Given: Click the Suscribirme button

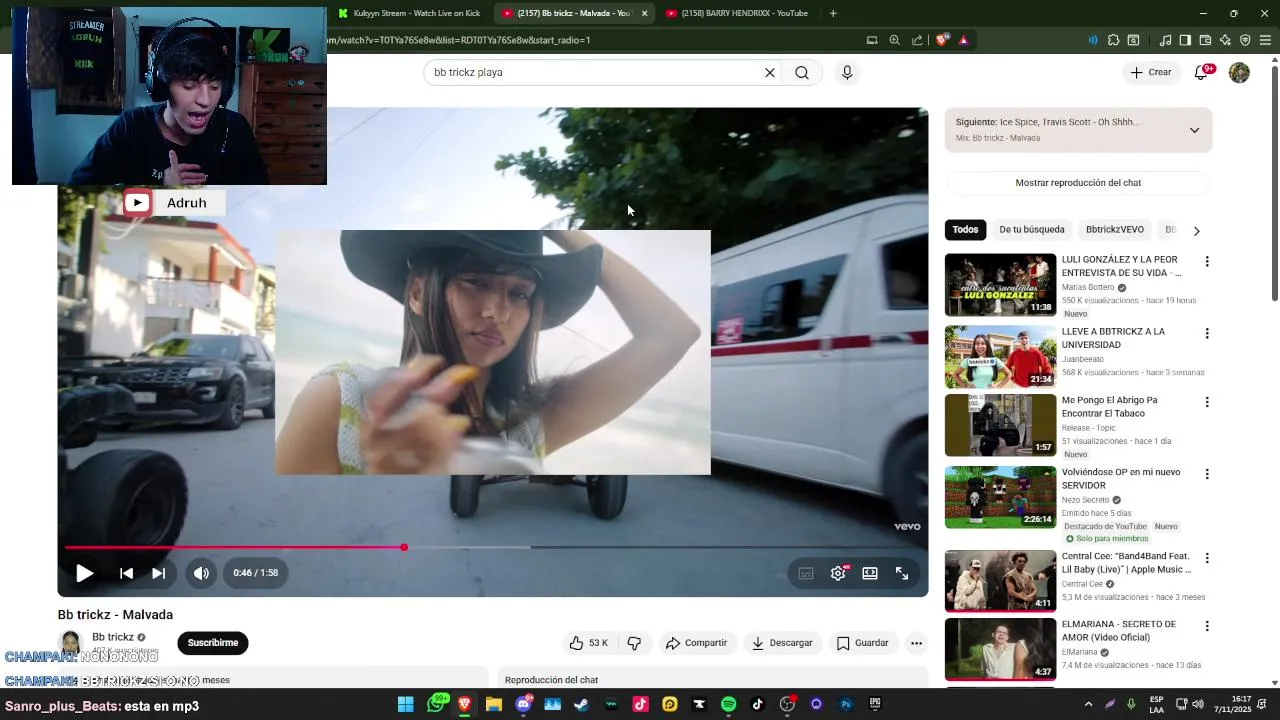Looking at the screenshot, I should (x=213, y=643).
